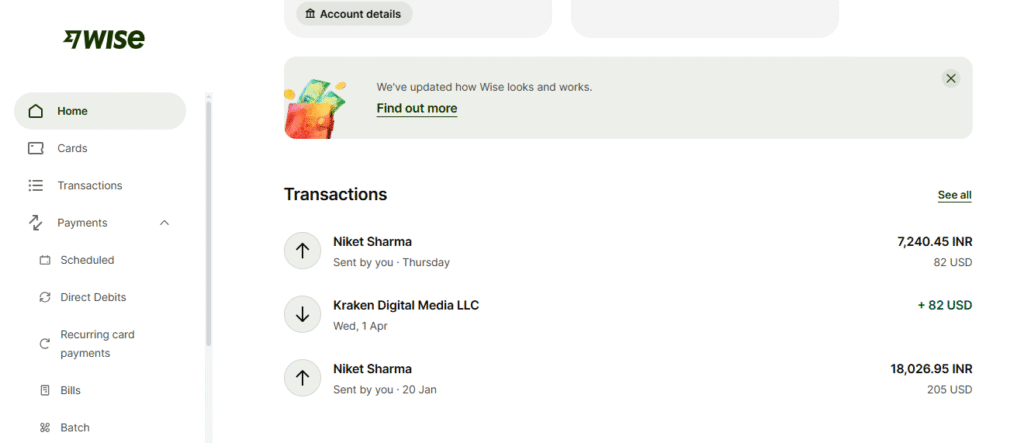Click See all transactions link
The height and width of the screenshot is (443, 1024).
954,195
